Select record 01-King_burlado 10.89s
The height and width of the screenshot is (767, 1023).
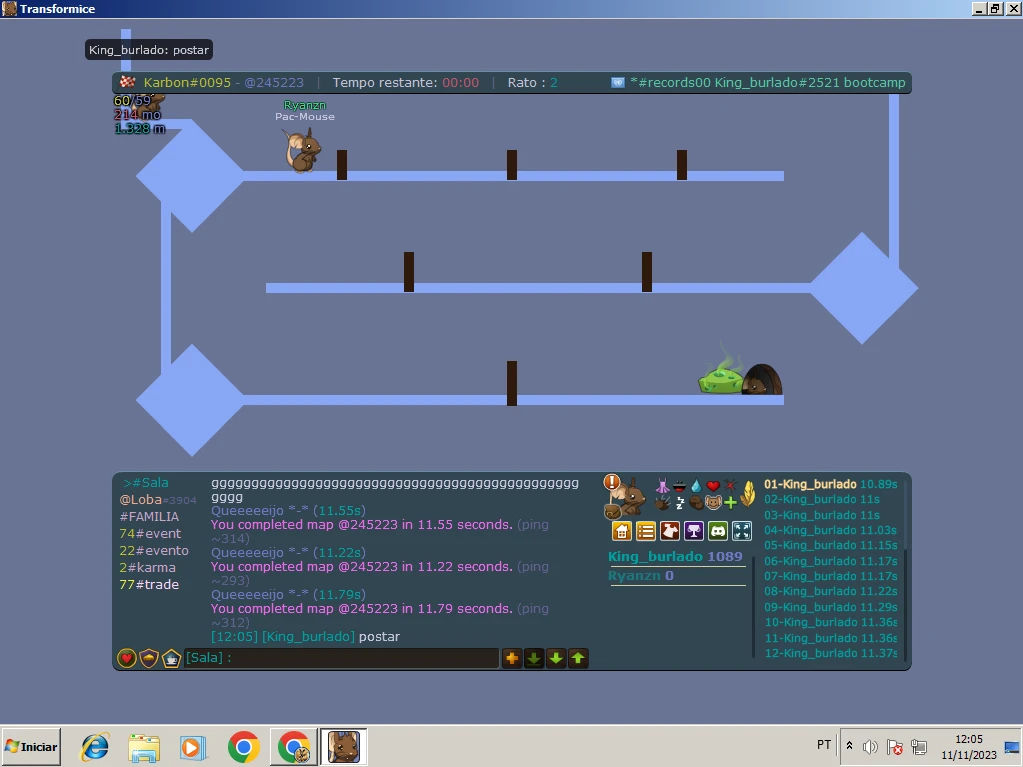[831, 484]
